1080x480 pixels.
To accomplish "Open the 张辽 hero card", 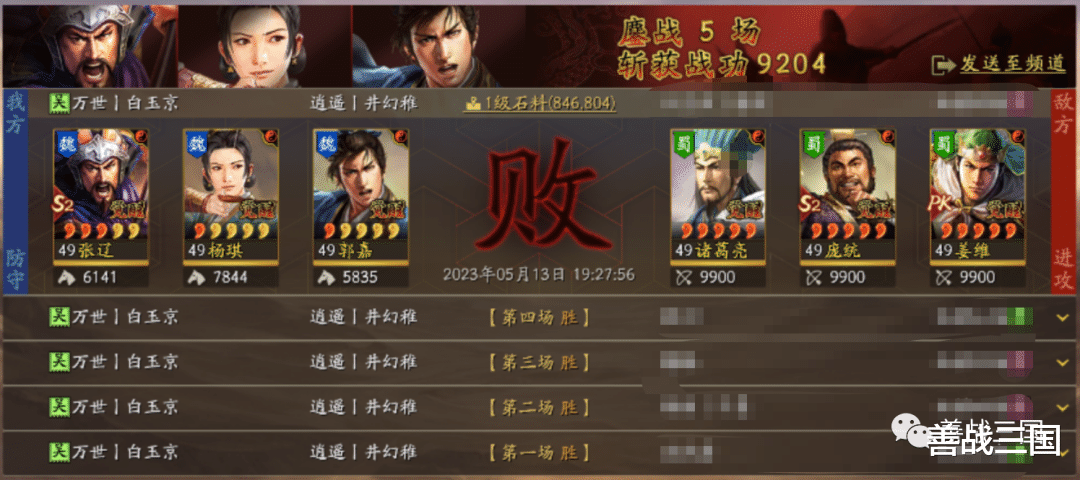I will 101,196.
